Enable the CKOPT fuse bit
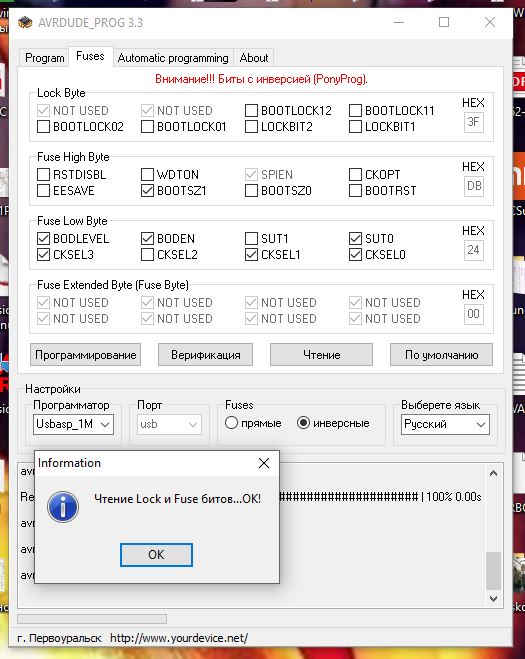This screenshot has height=659, width=525. click(355, 174)
